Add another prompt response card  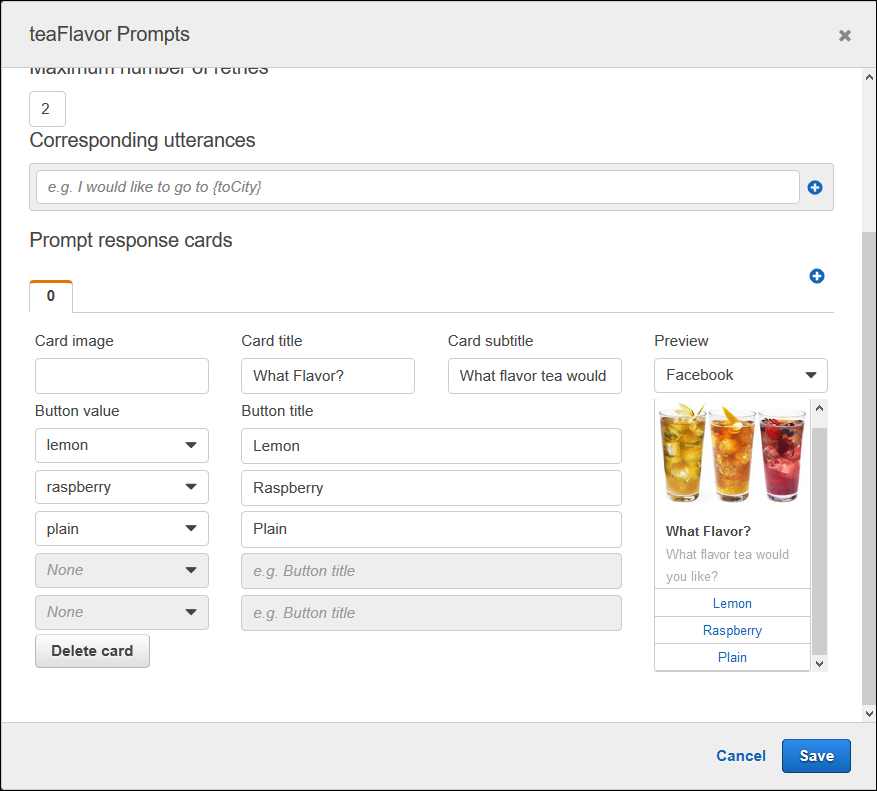[817, 276]
